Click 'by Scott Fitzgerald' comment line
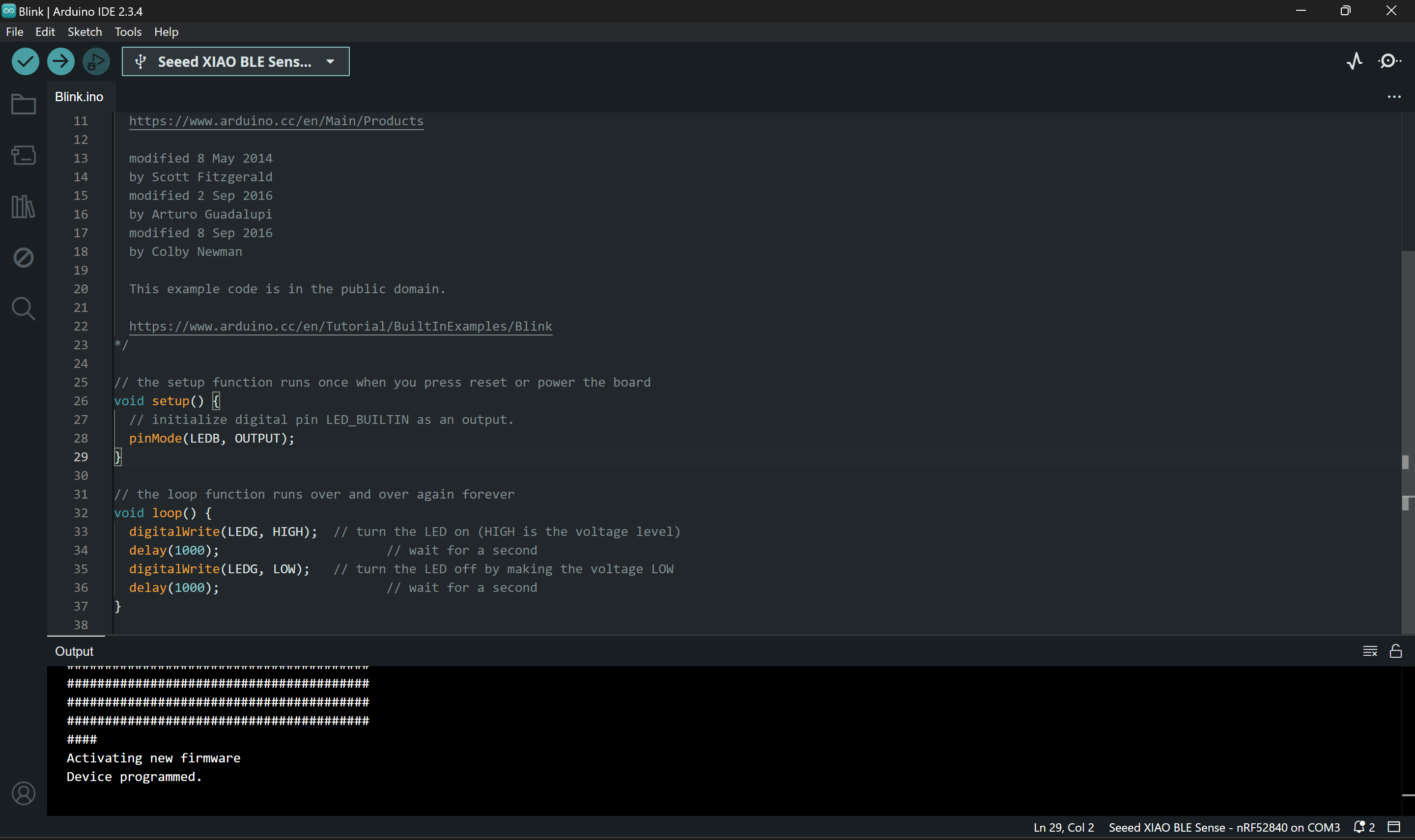 [x=201, y=177]
